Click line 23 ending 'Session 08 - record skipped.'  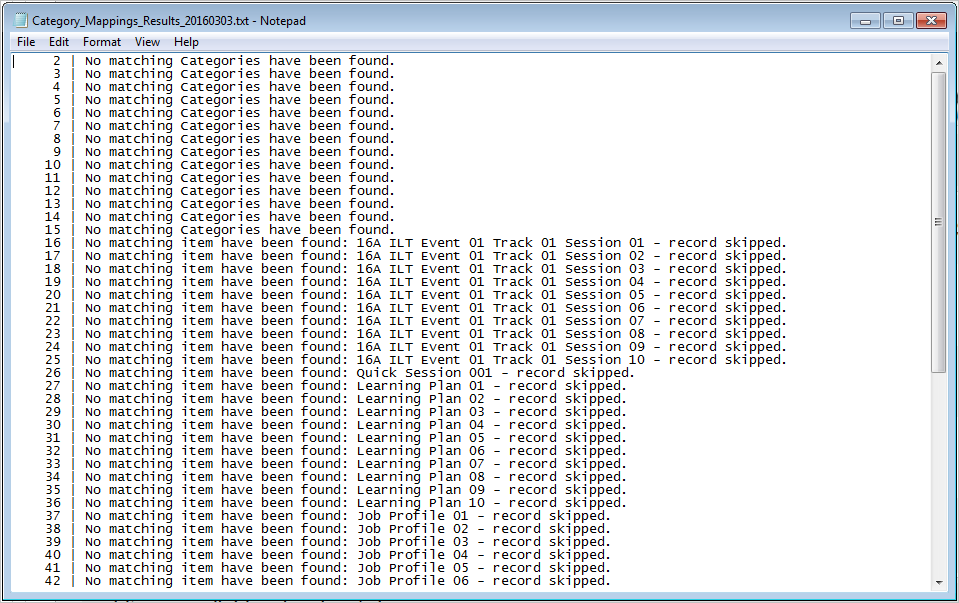[x=415, y=334]
